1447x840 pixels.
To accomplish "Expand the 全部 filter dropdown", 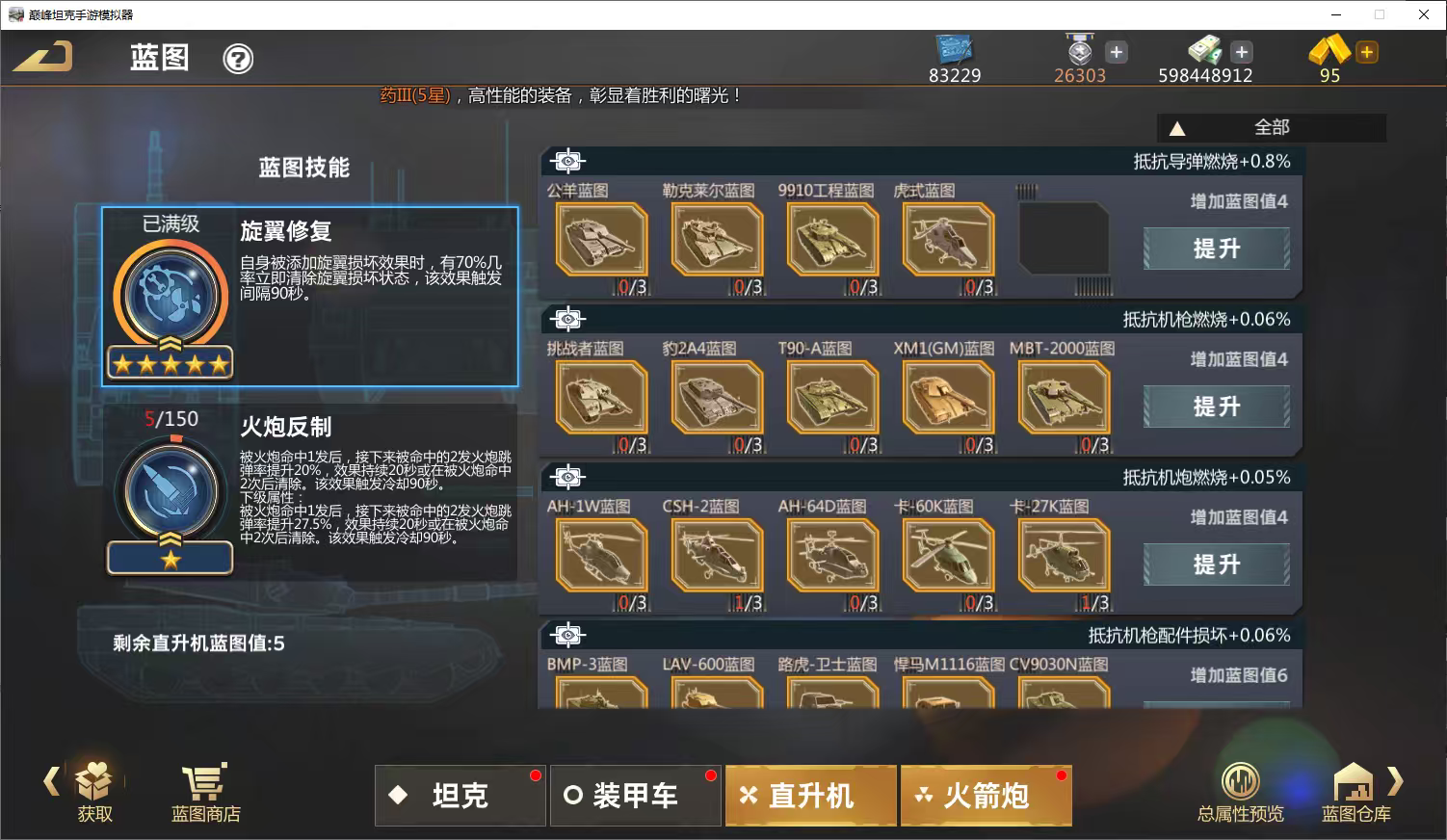I will click(x=1272, y=127).
